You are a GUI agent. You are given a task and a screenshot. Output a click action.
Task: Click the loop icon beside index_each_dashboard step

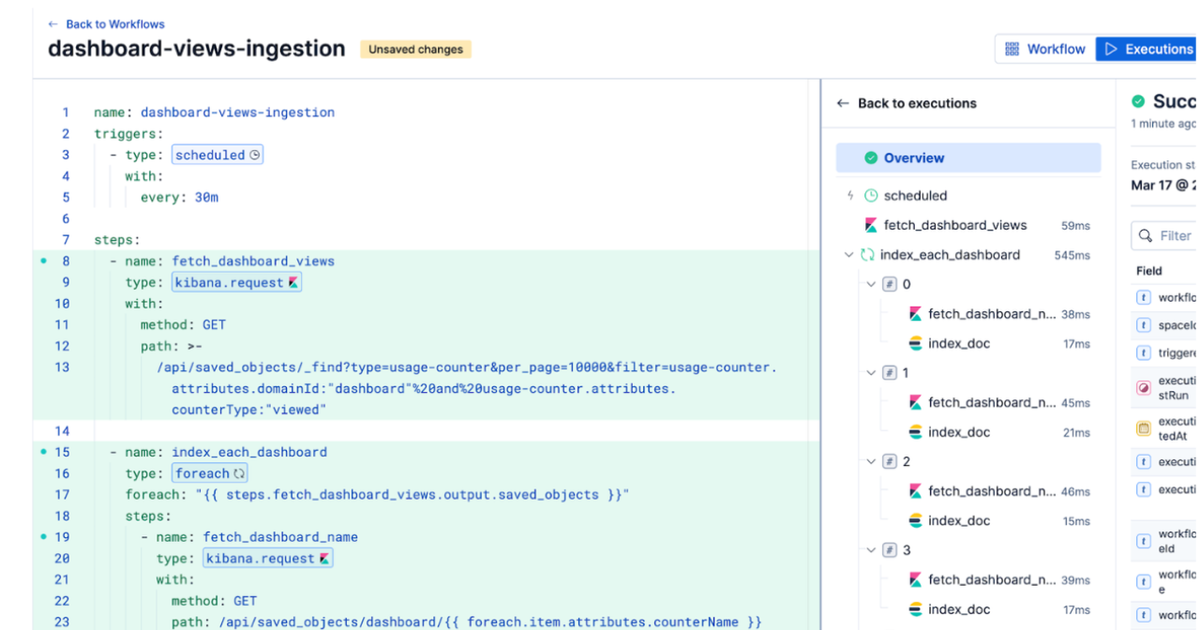[867, 255]
